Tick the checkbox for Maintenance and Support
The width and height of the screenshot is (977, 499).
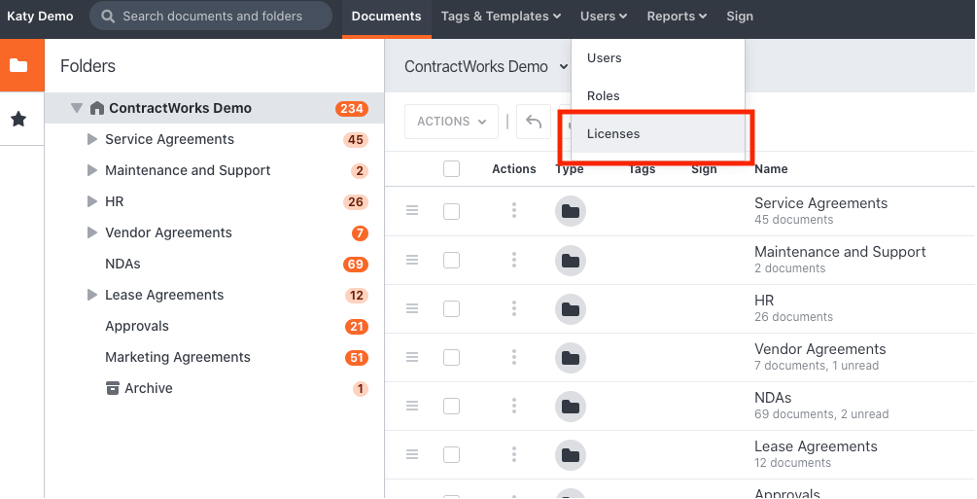pos(451,260)
